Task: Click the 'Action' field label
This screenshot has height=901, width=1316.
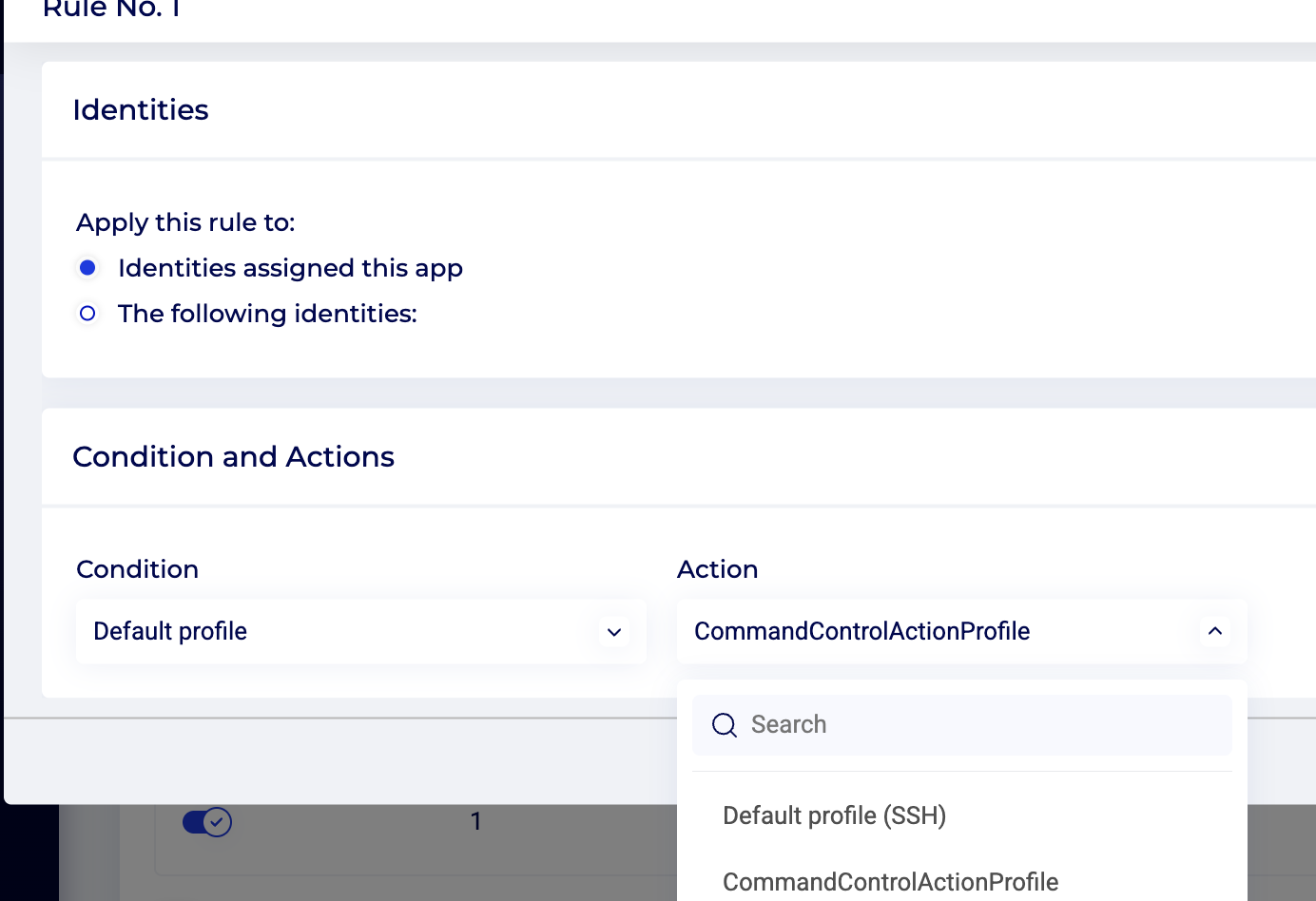Action: coord(717,569)
